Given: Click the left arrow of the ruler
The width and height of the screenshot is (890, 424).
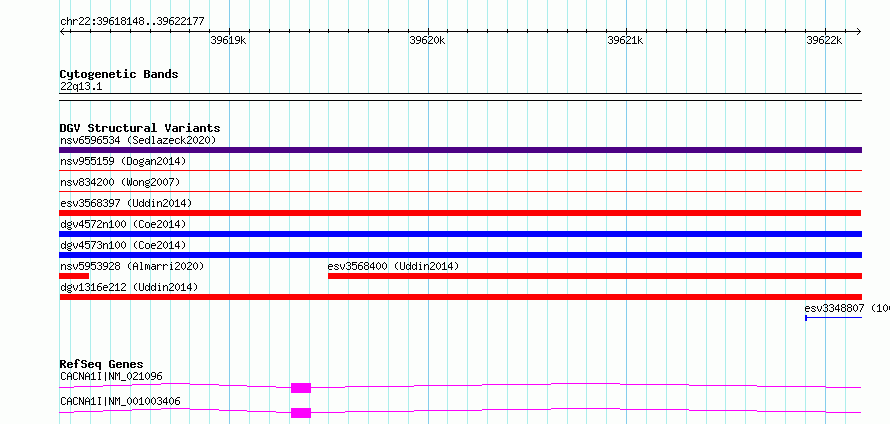Looking at the screenshot, I should [x=62, y=31].
